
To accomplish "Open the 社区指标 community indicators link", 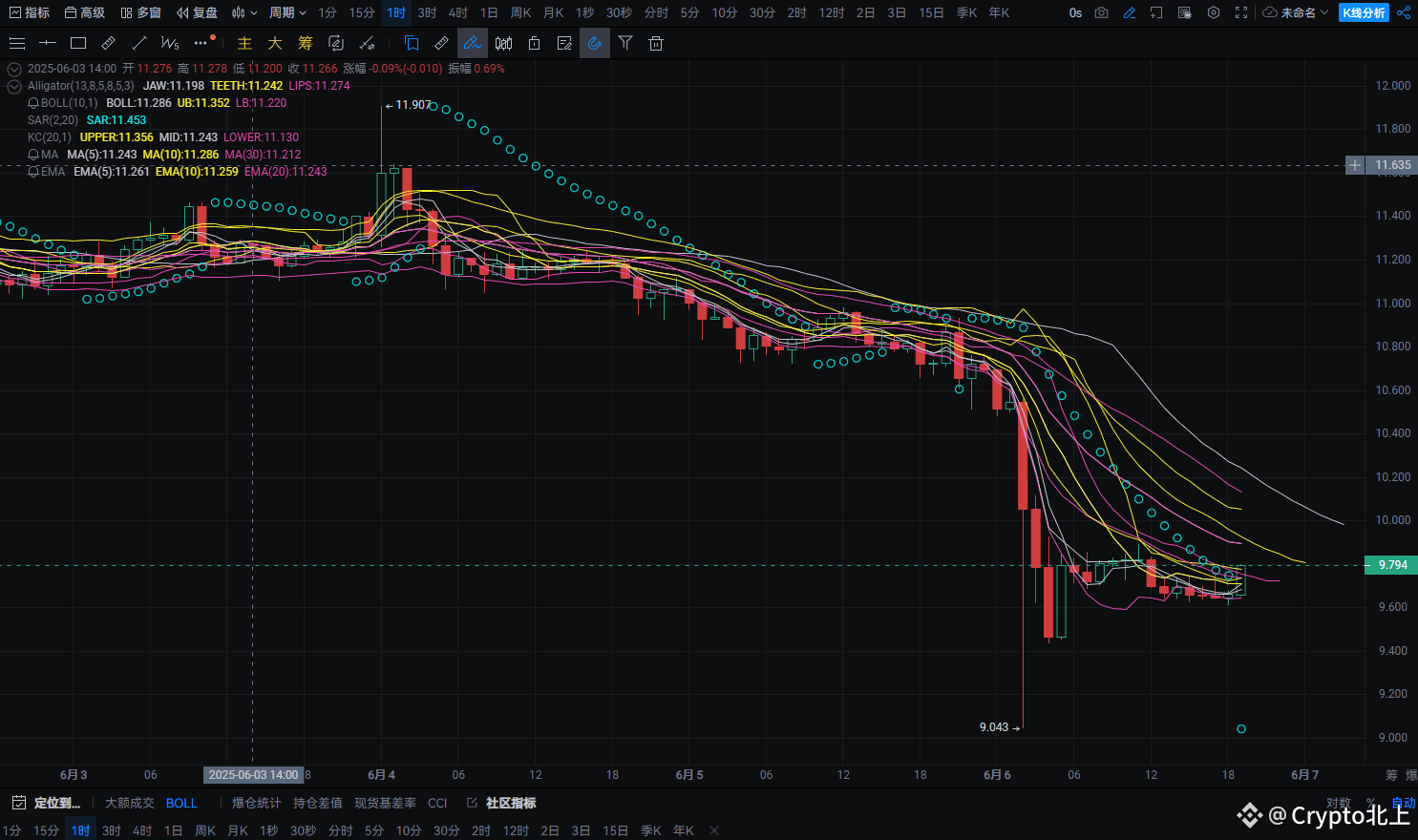I will point(502,803).
